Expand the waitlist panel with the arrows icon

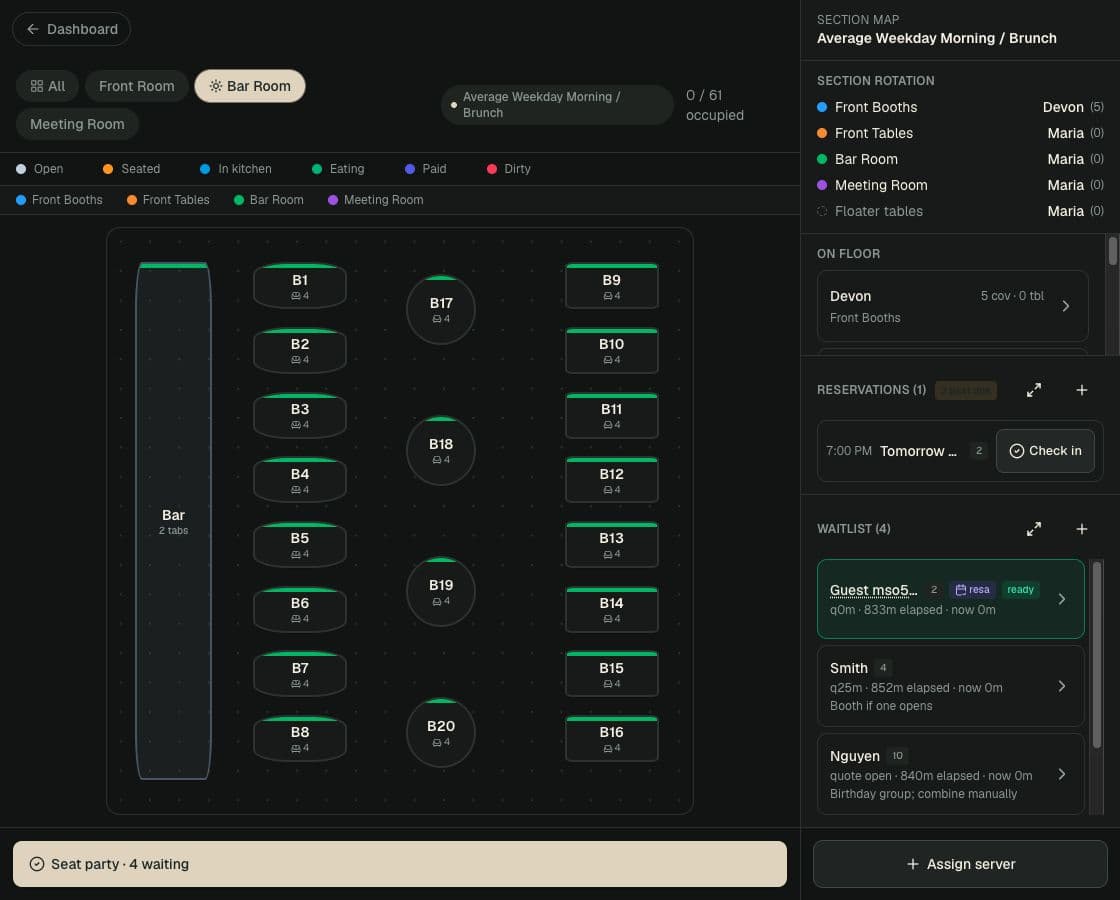(x=1034, y=529)
